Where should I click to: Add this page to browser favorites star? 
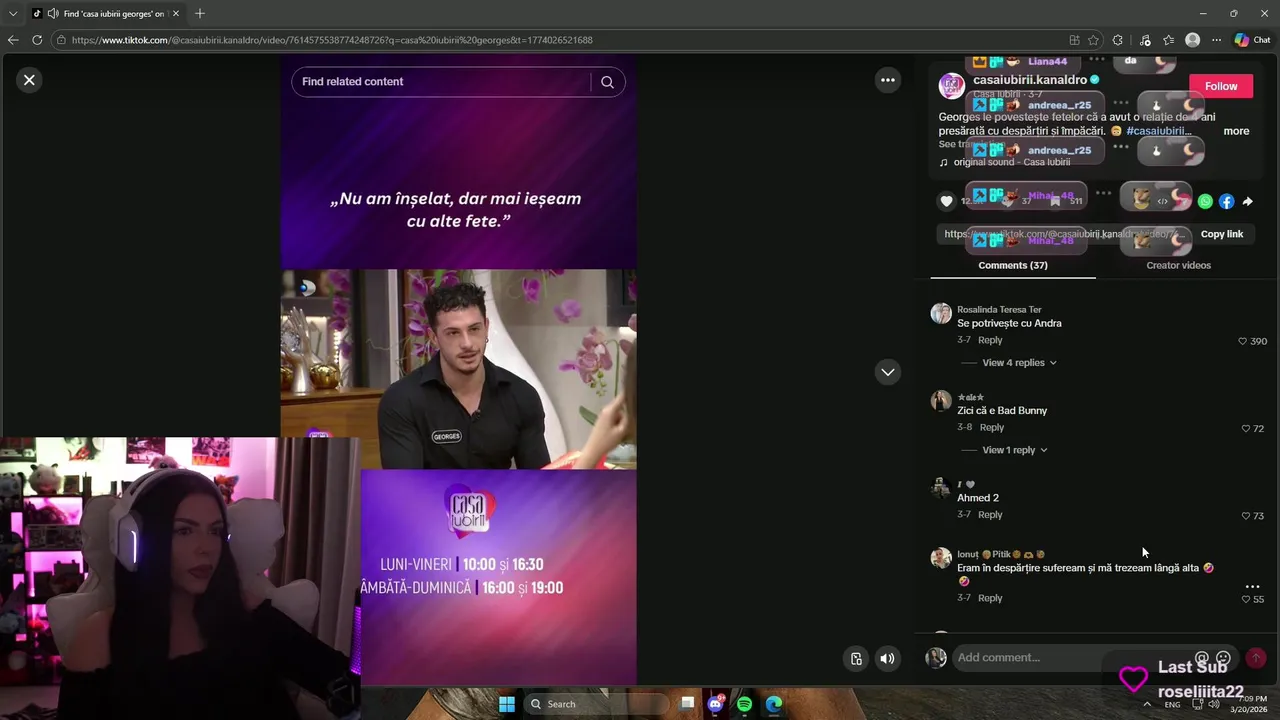click(1094, 40)
